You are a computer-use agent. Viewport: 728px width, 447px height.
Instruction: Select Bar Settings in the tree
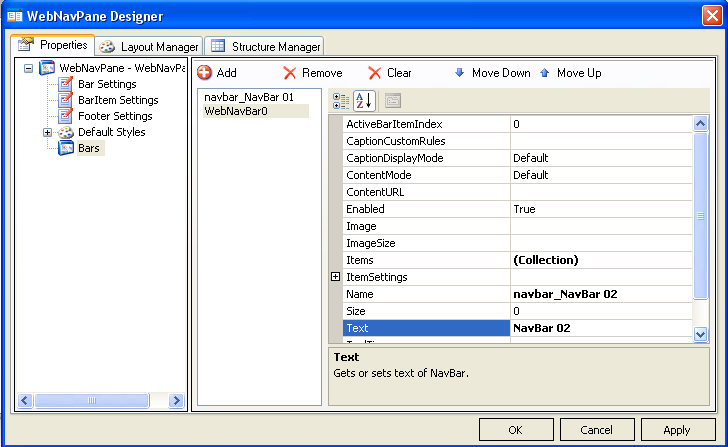click(107, 84)
